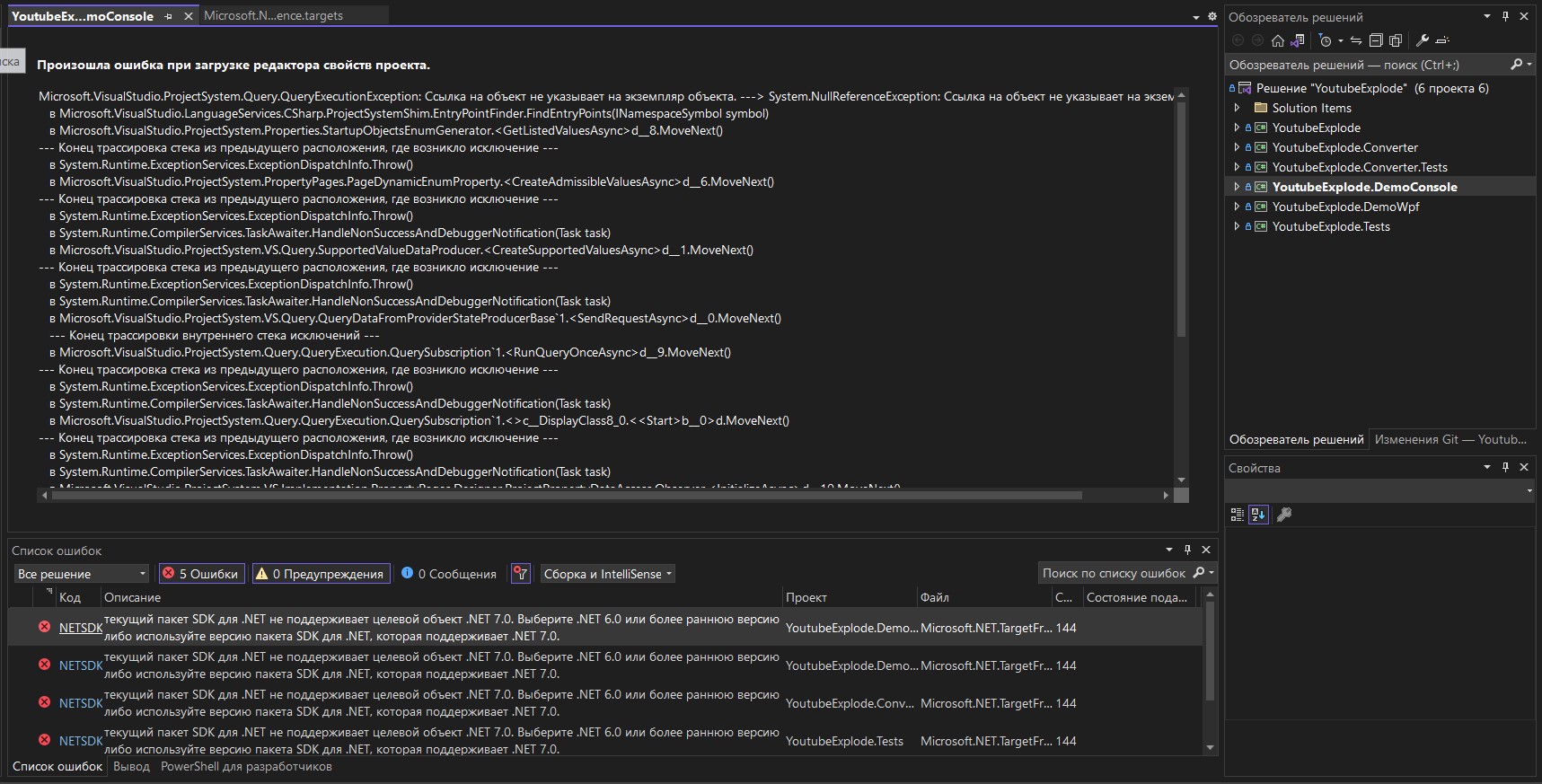Click the Home icon in Solution Explorer toolbar

pos(1278,40)
